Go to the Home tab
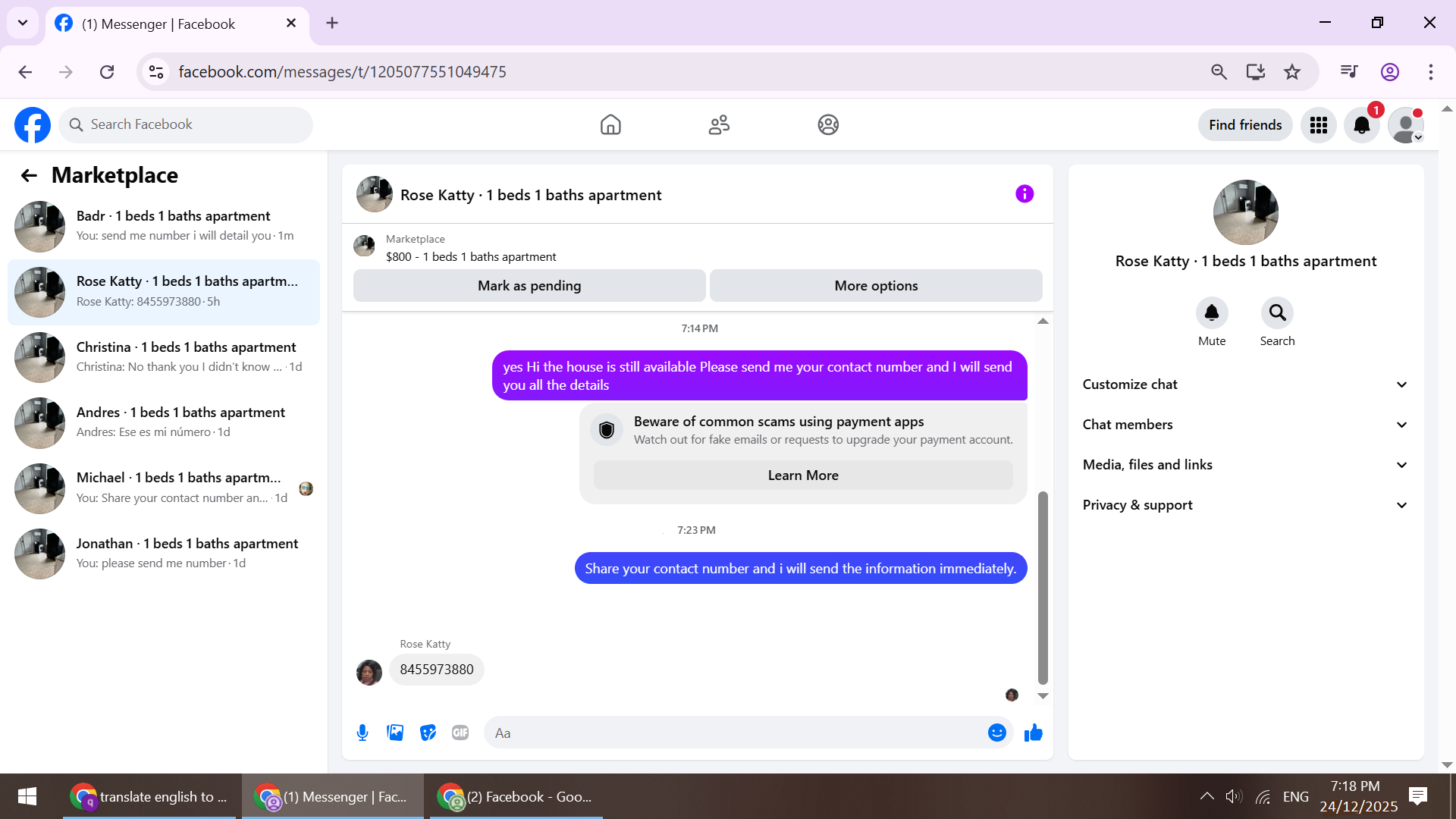This screenshot has height=819, width=1456. (610, 125)
